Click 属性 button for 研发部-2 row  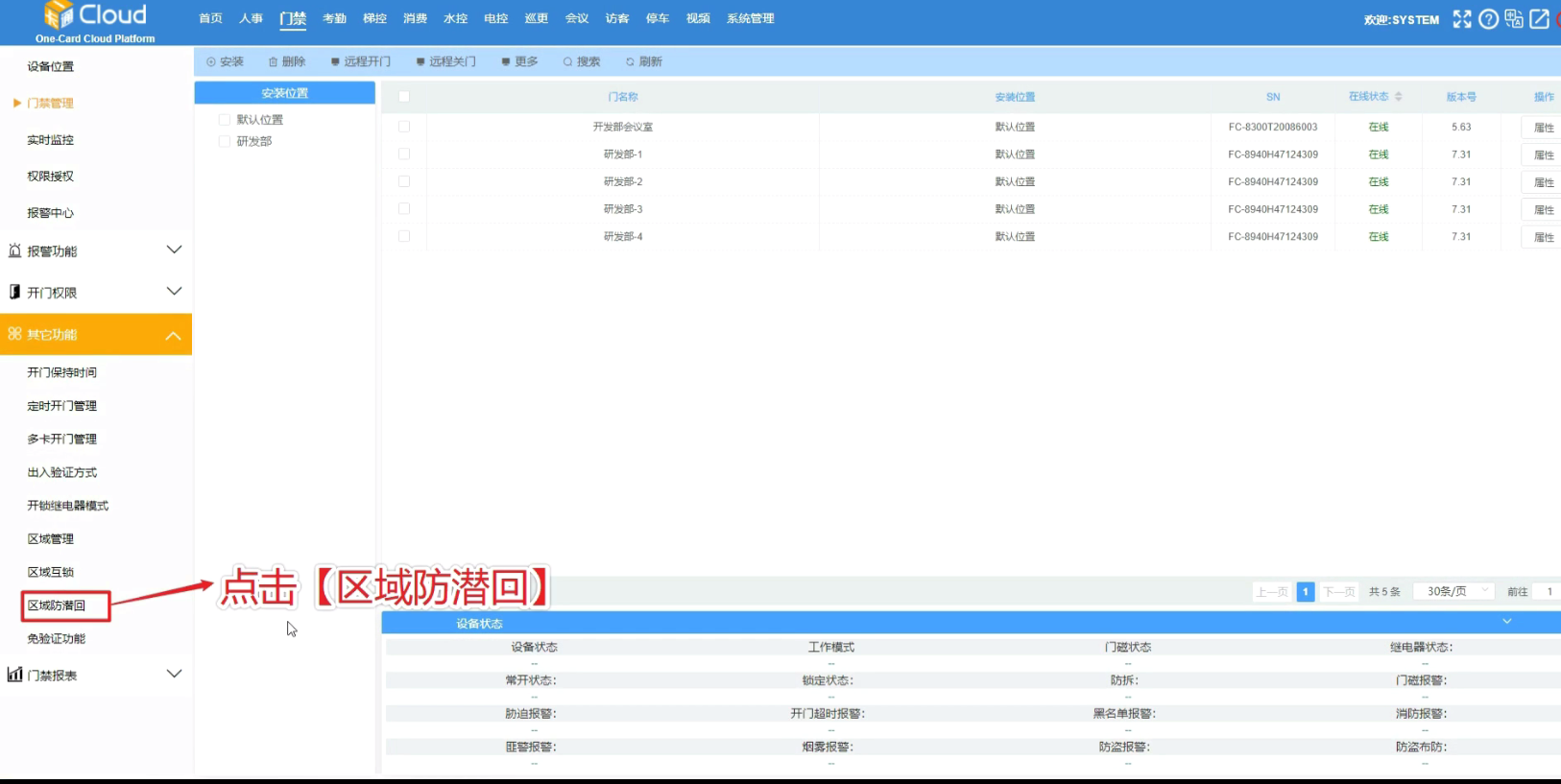point(1543,182)
